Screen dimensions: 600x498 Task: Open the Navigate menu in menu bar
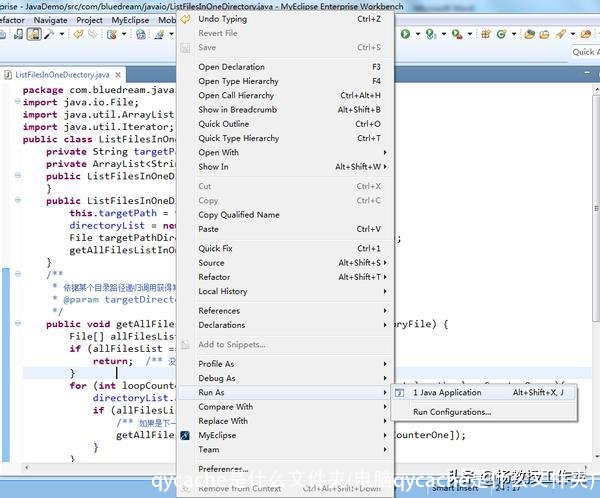click(50, 20)
